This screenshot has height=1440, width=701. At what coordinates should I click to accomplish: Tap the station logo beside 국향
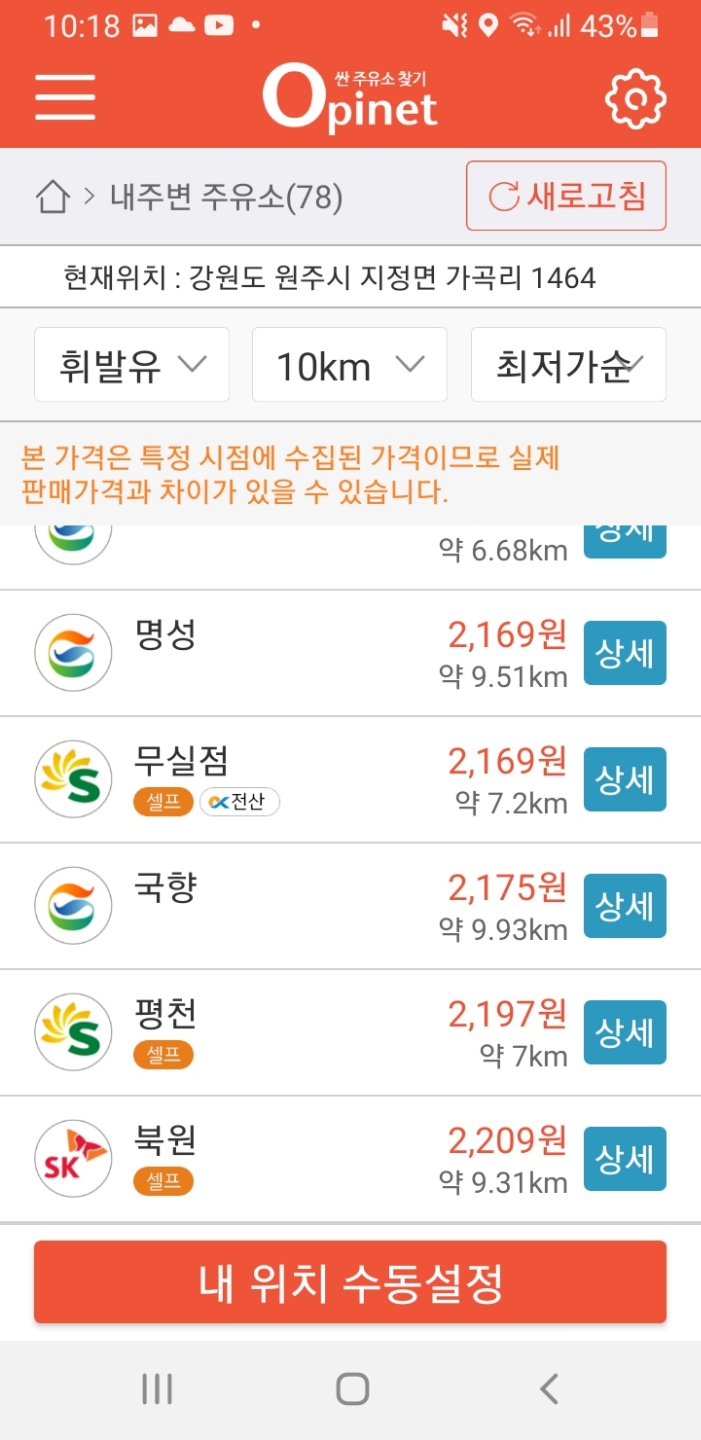72,905
